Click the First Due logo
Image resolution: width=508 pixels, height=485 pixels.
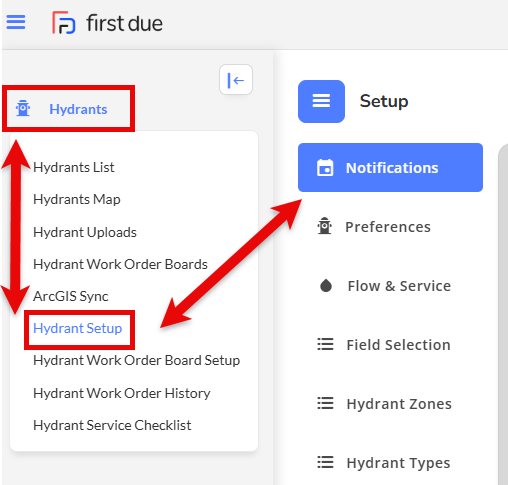(x=107, y=23)
